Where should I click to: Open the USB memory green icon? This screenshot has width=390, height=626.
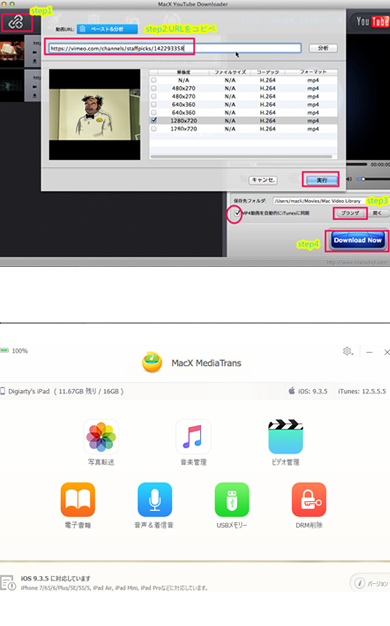coord(232,499)
